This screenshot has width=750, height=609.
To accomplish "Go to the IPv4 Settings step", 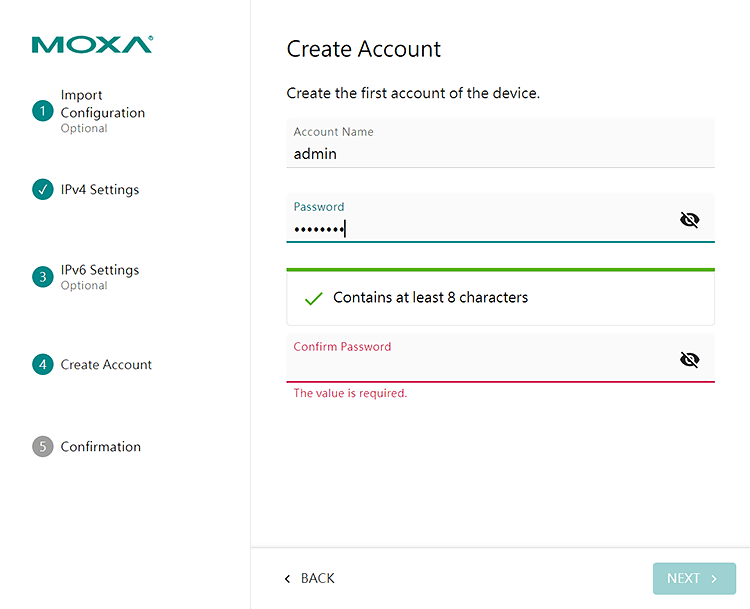I will (x=99, y=190).
